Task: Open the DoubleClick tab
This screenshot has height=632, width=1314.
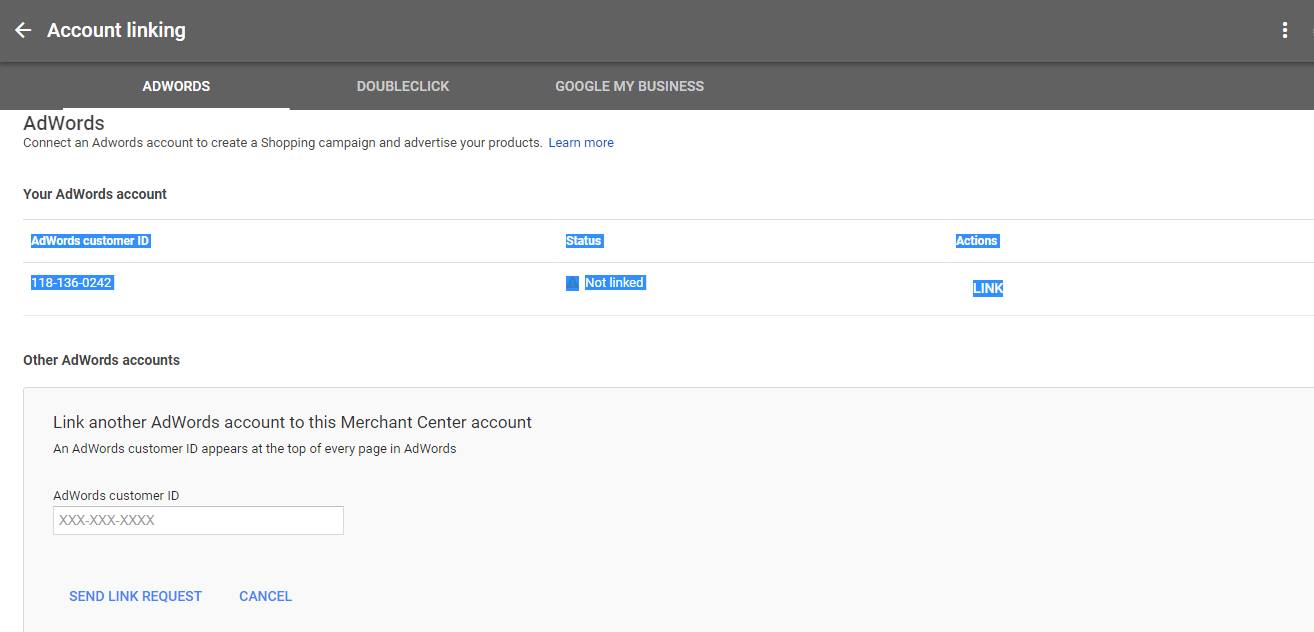Action: tap(403, 86)
